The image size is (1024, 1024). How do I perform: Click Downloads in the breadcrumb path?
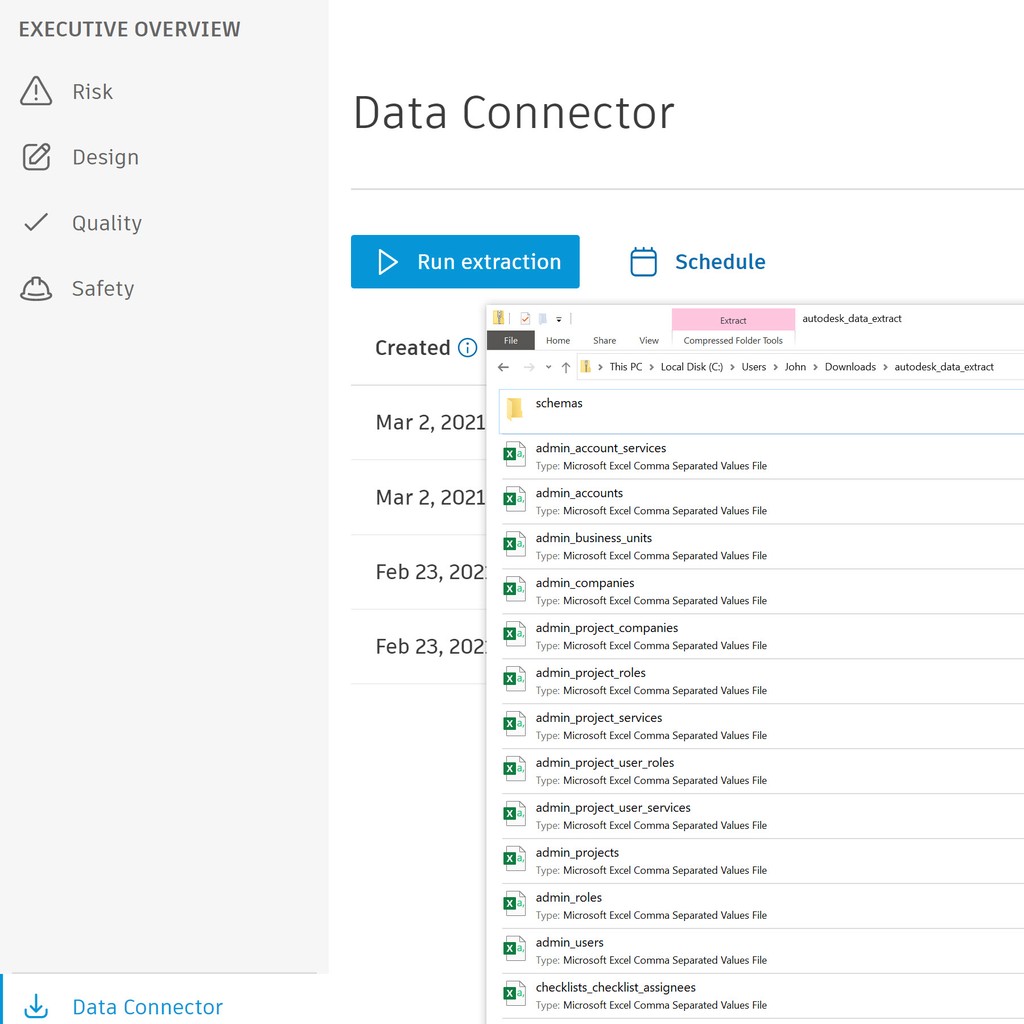point(850,366)
